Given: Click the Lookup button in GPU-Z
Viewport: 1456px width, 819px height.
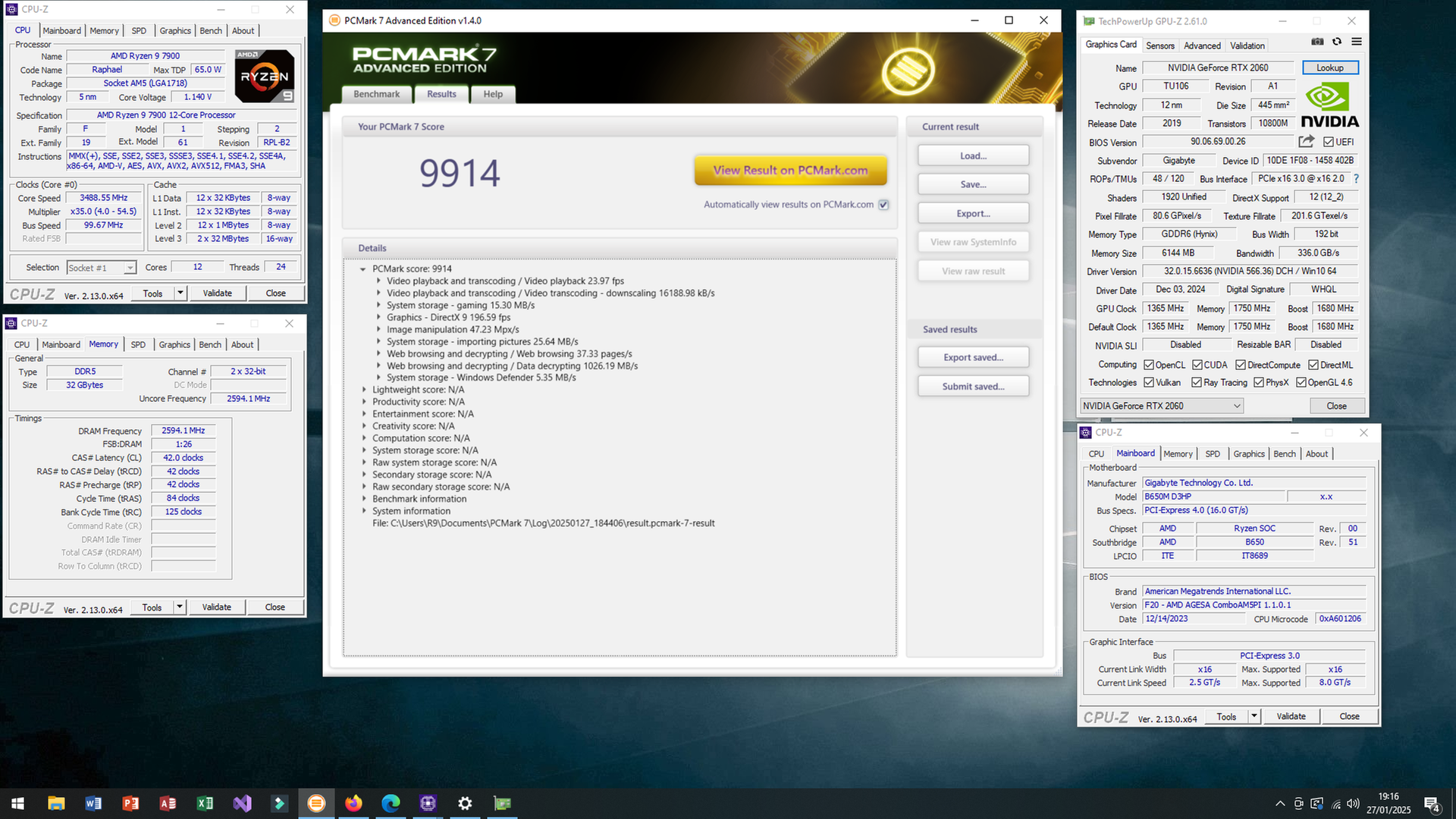Looking at the screenshot, I should (1330, 67).
